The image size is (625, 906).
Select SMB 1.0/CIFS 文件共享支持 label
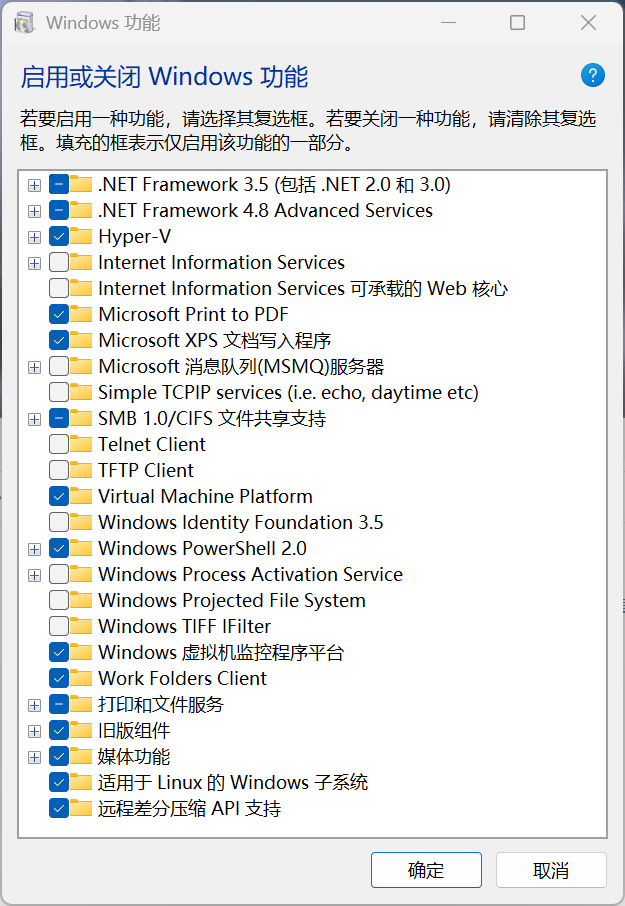[212, 418]
